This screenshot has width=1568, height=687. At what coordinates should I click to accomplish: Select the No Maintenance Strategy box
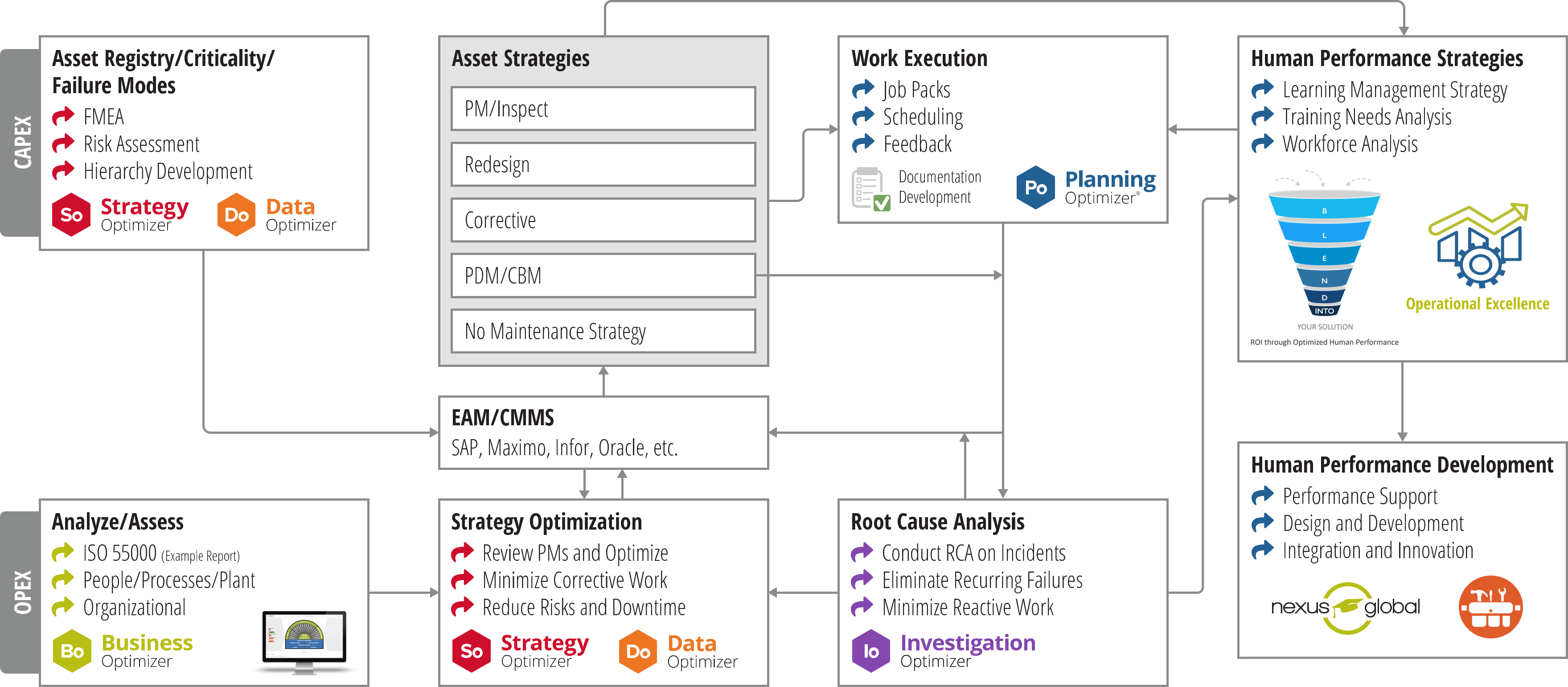pos(603,331)
